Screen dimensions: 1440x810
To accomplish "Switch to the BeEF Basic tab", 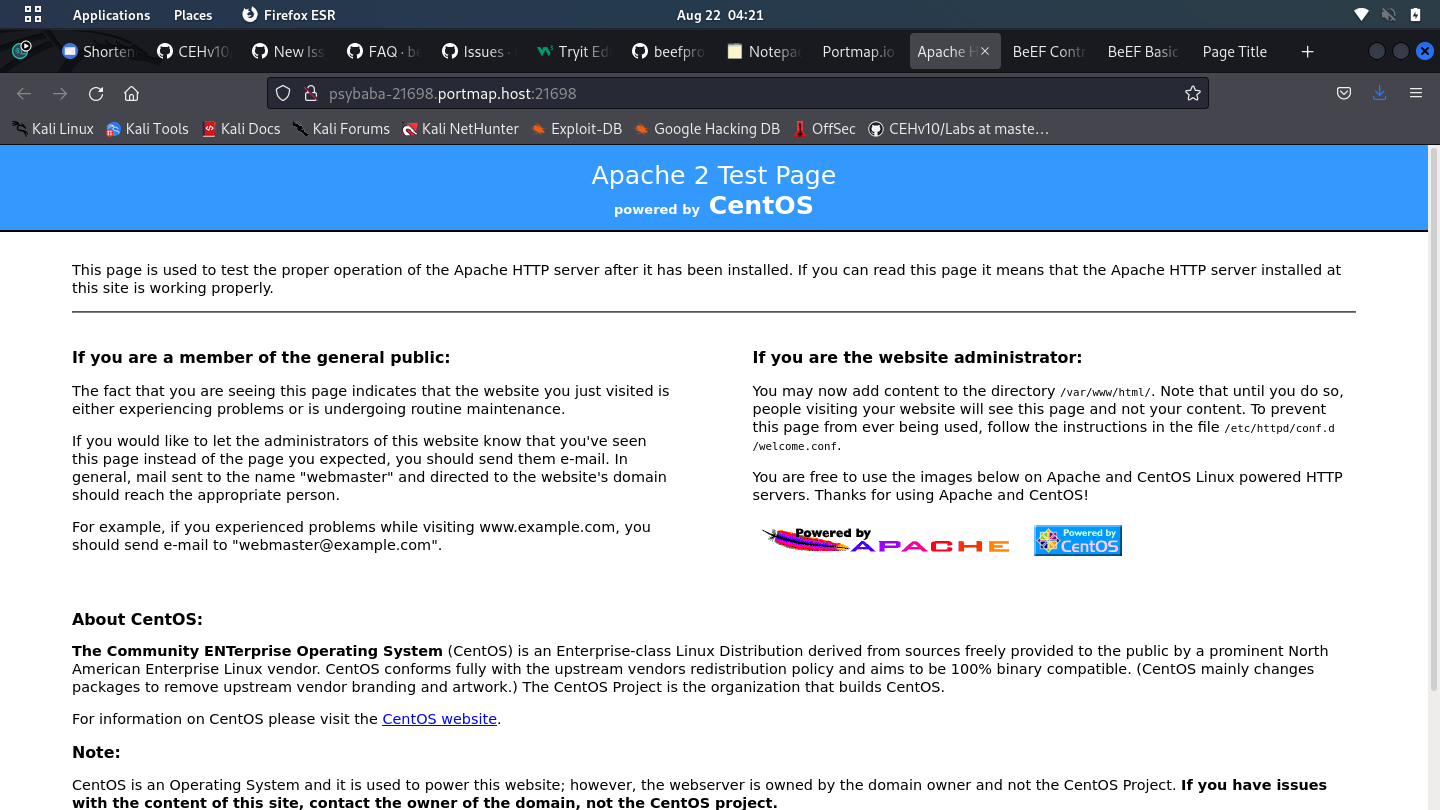I will pyautogui.click(x=1141, y=51).
